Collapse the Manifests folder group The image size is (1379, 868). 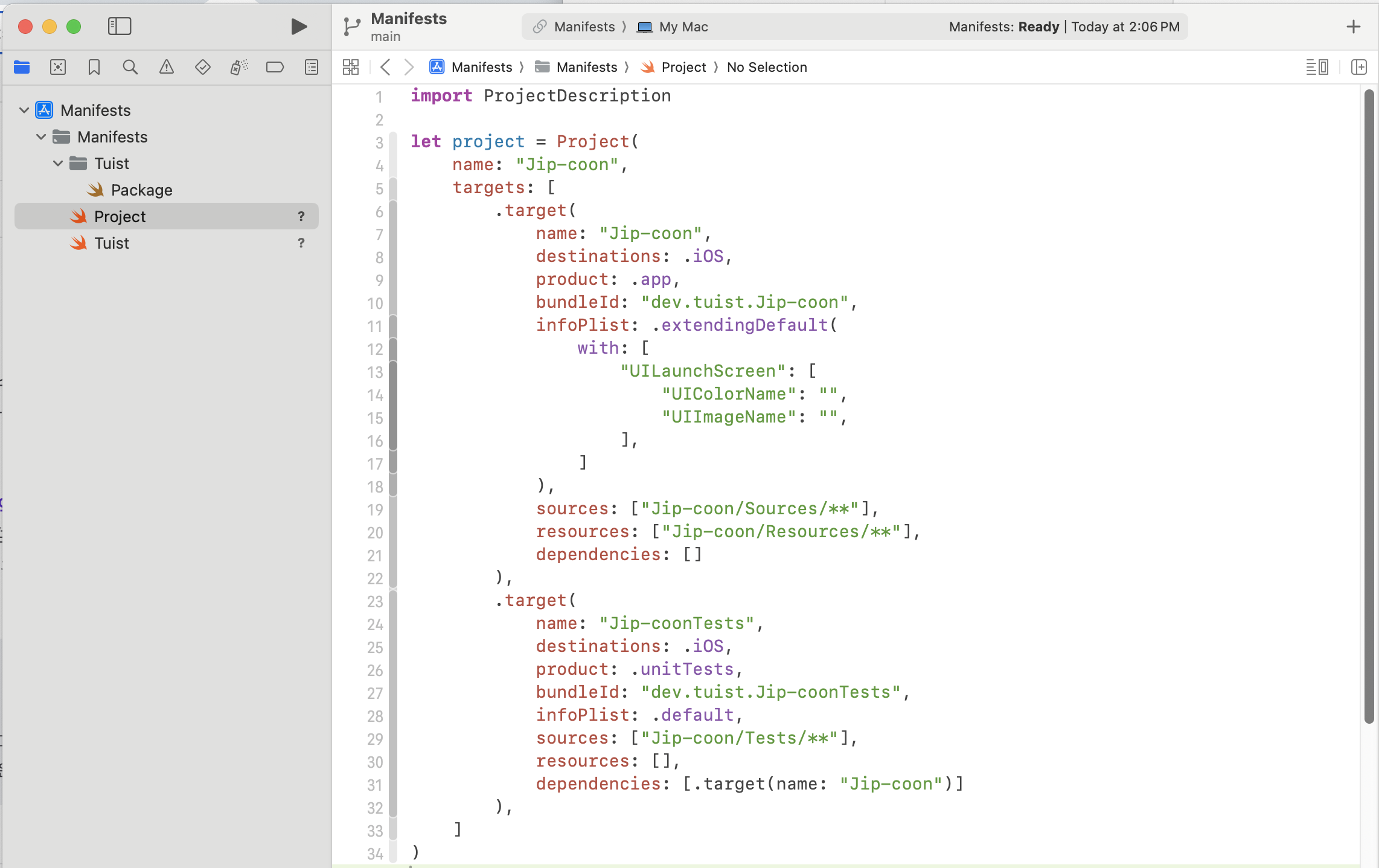[x=41, y=137]
